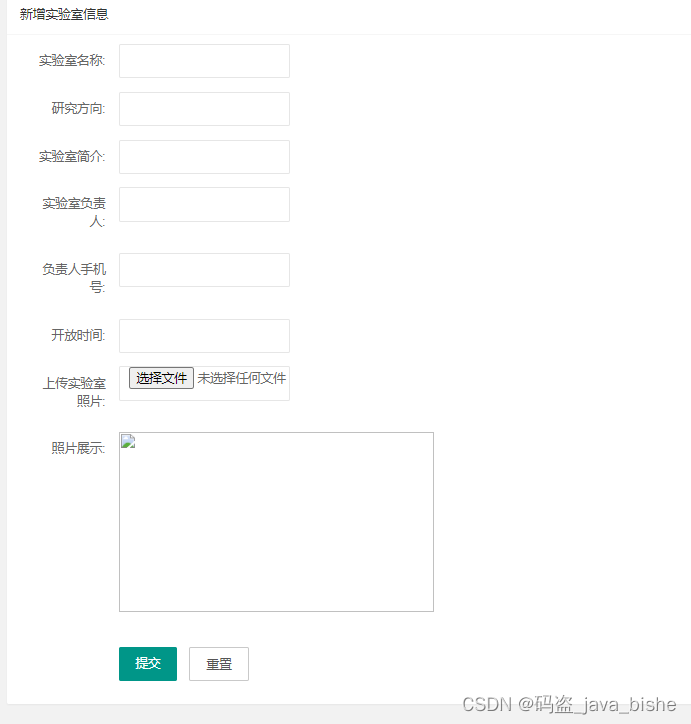The height and width of the screenshot is (724, 691).
Task: Reset the form with 重置 button
Action: pyautogui.click(x=219, y=664)
